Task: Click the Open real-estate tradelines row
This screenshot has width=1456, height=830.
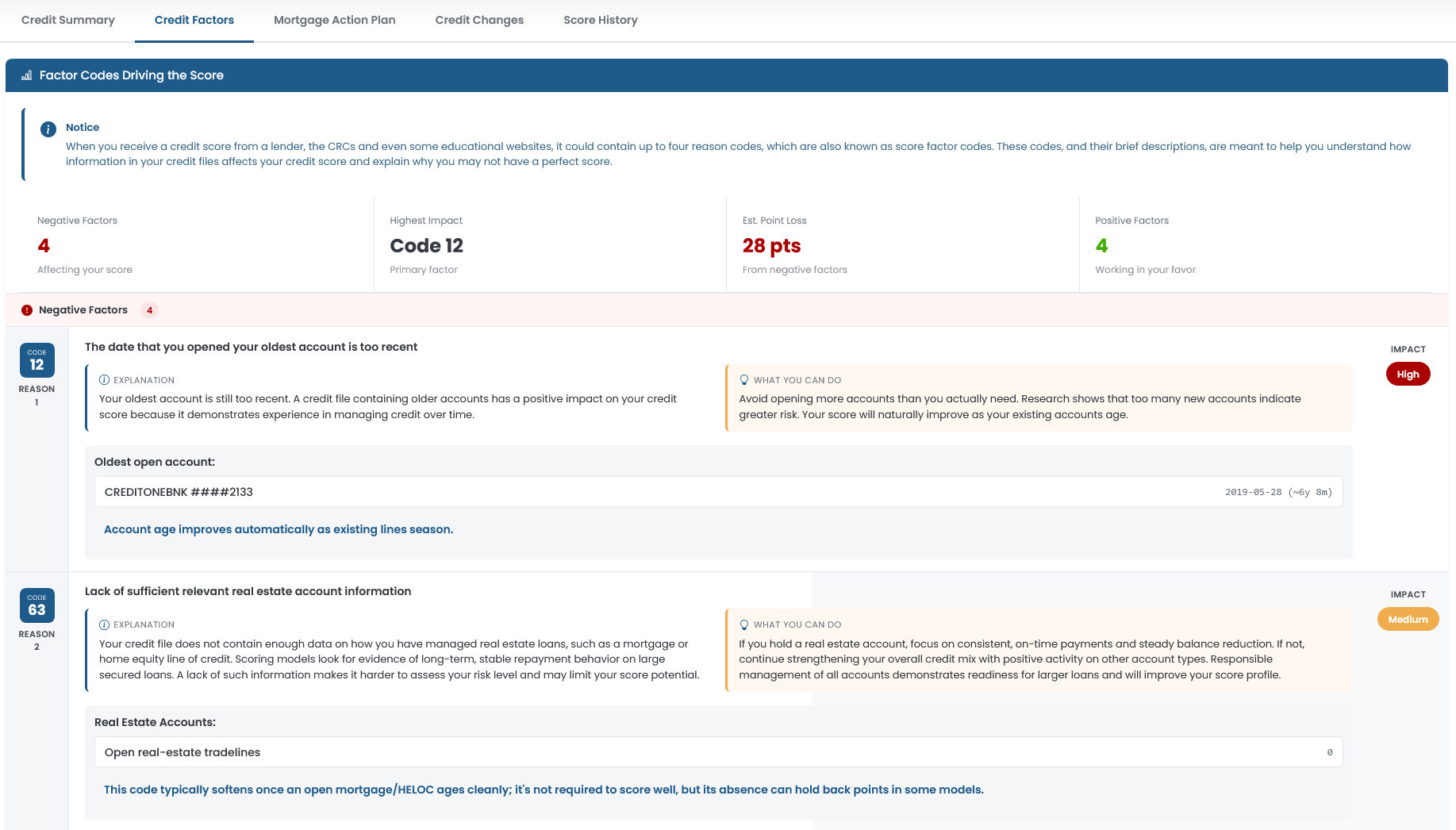Action: [718, 752]
